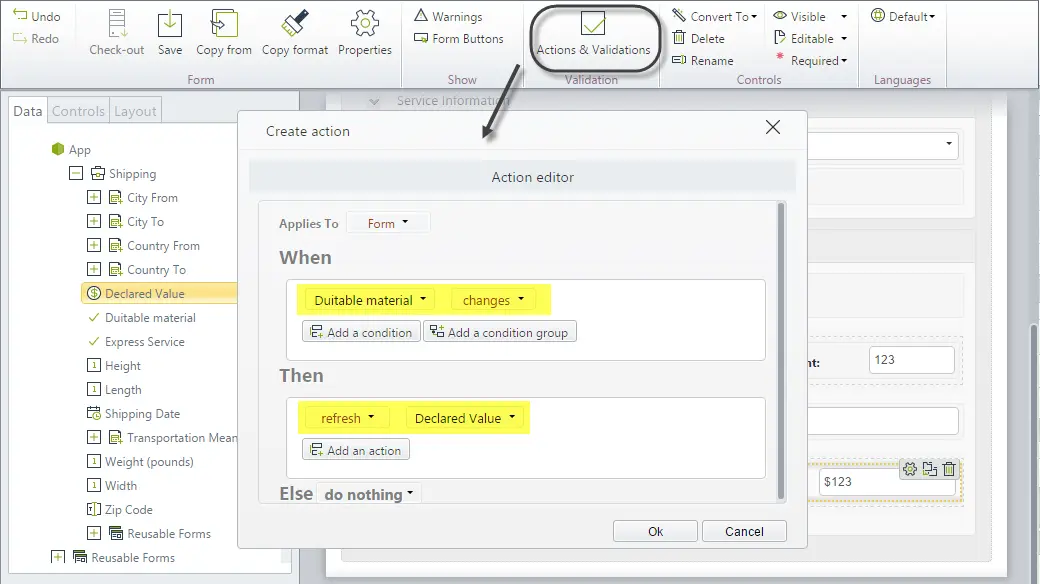Click the Undo button in ribbon

pyautogui.click(x=36, y=16)
